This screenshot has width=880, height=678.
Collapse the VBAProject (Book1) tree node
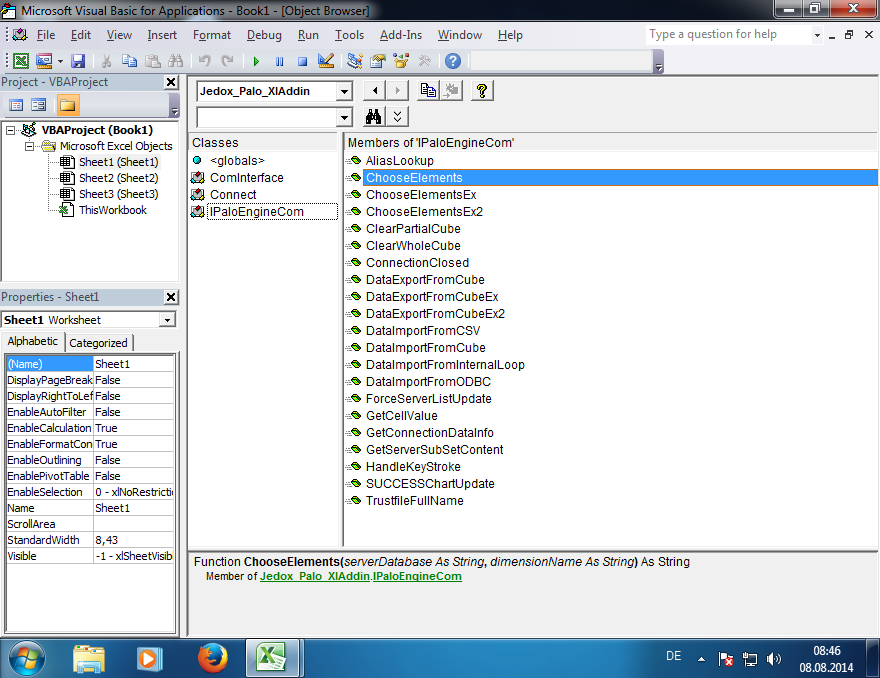click(x=10, y=130)
